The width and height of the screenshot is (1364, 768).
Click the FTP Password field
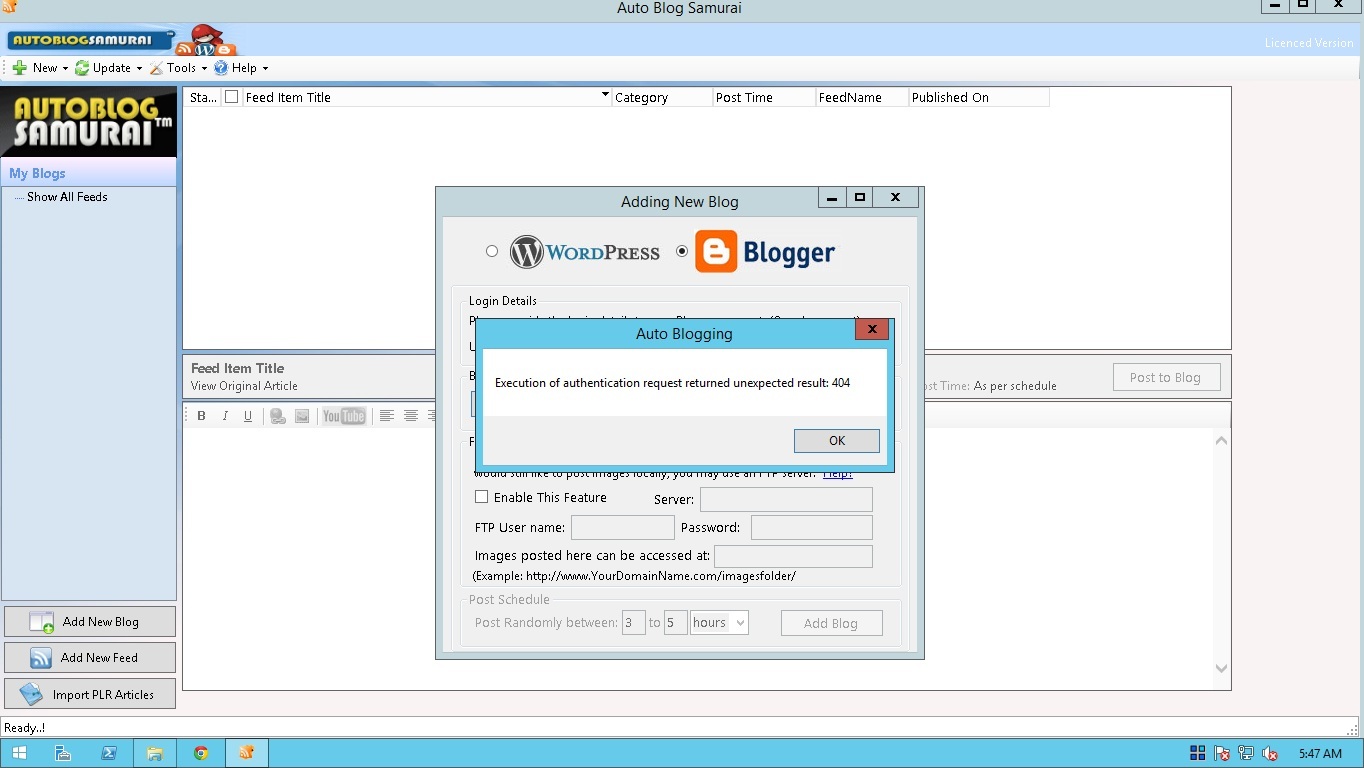[x=812, y=527]
